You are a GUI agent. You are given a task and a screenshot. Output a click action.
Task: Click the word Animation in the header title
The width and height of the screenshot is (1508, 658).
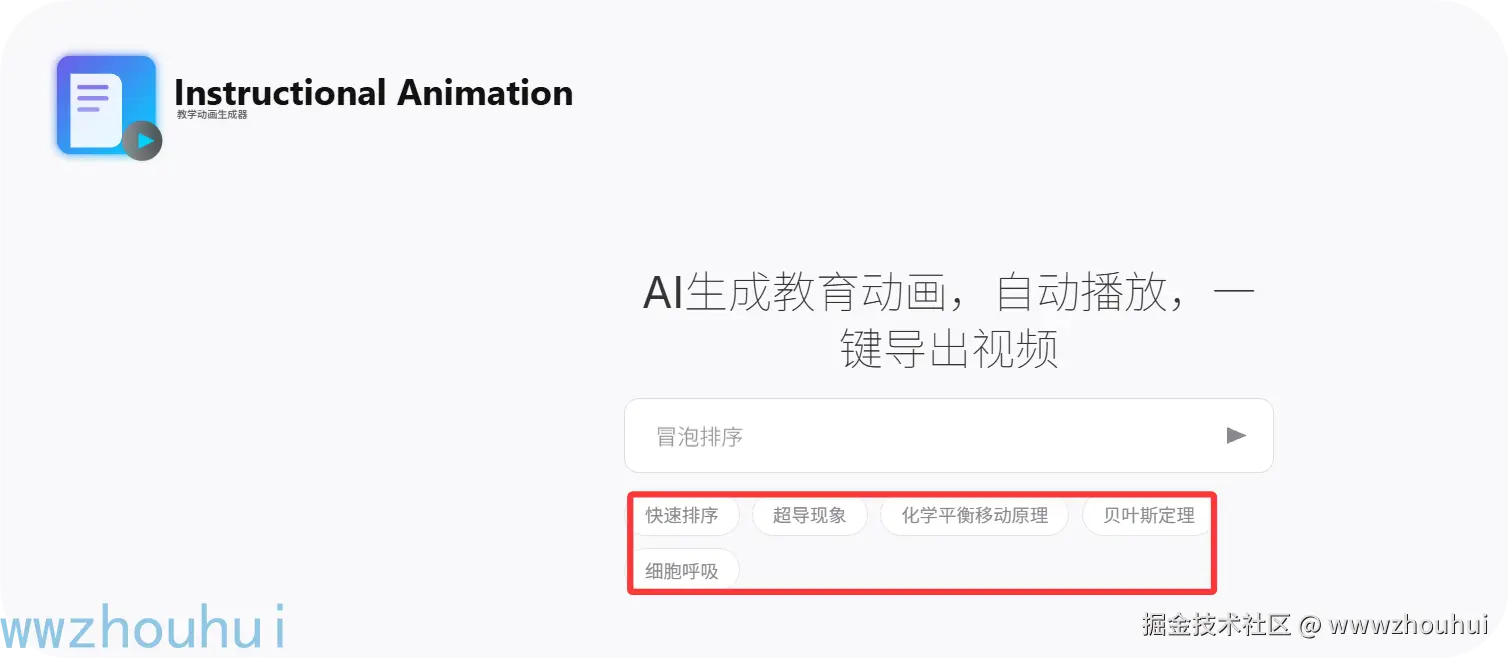[485, 93]
